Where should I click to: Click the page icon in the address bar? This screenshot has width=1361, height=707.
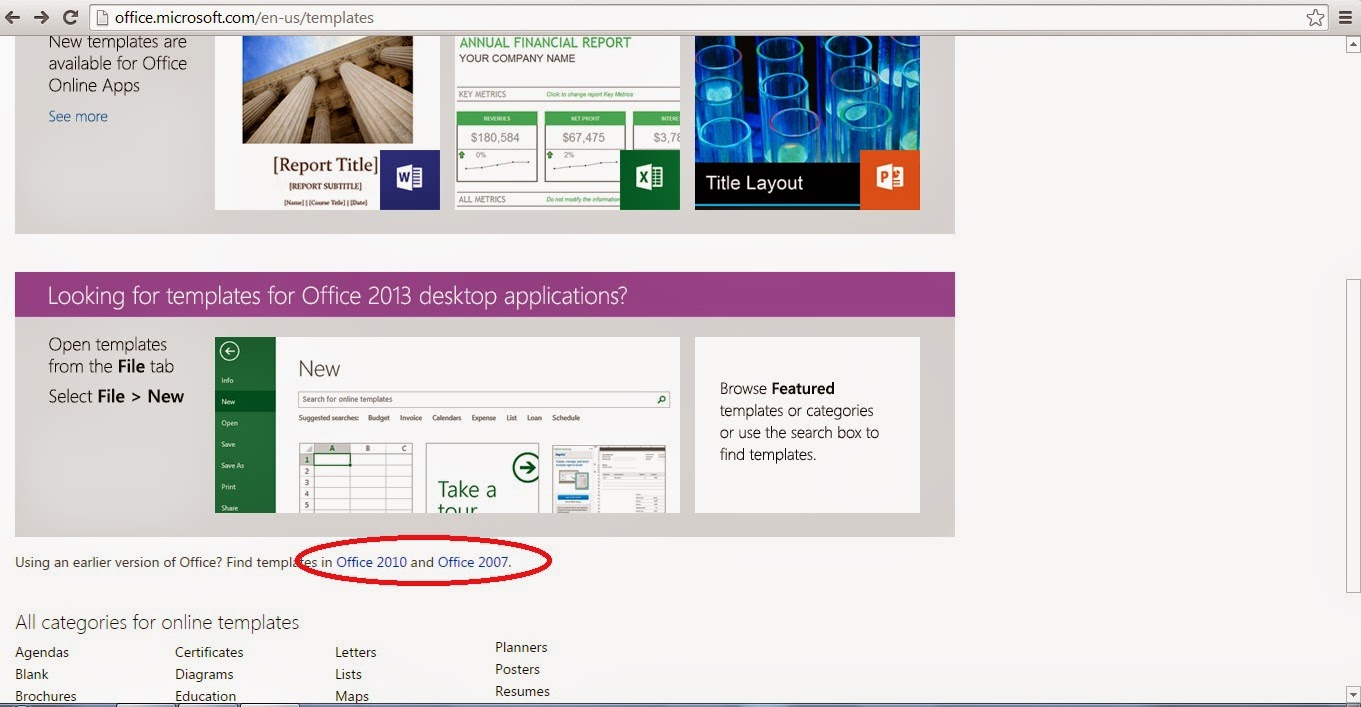[x=101, y=17]
